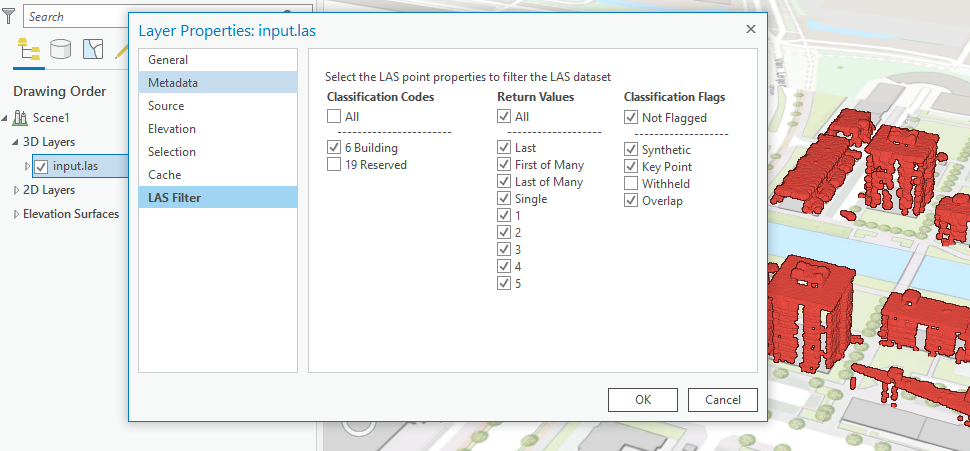Collapse the 3D Layers group
Image resolution: width=970 pixels, height=451 pixels.
(16, 142)
